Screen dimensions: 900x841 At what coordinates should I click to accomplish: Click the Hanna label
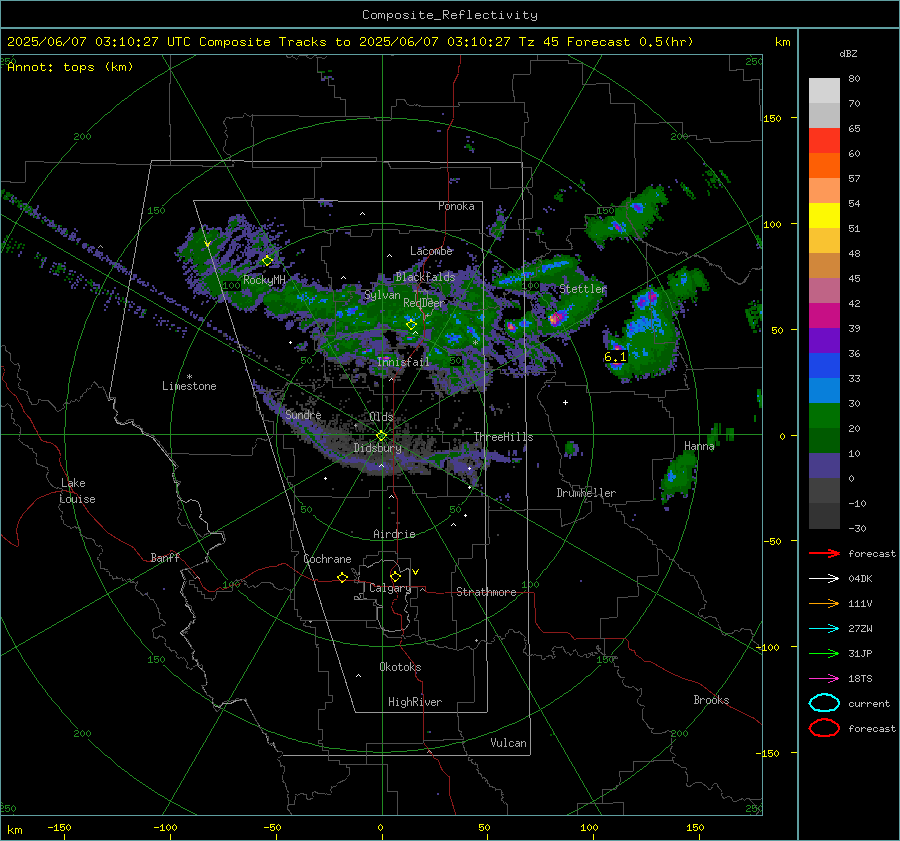point(699,446)
